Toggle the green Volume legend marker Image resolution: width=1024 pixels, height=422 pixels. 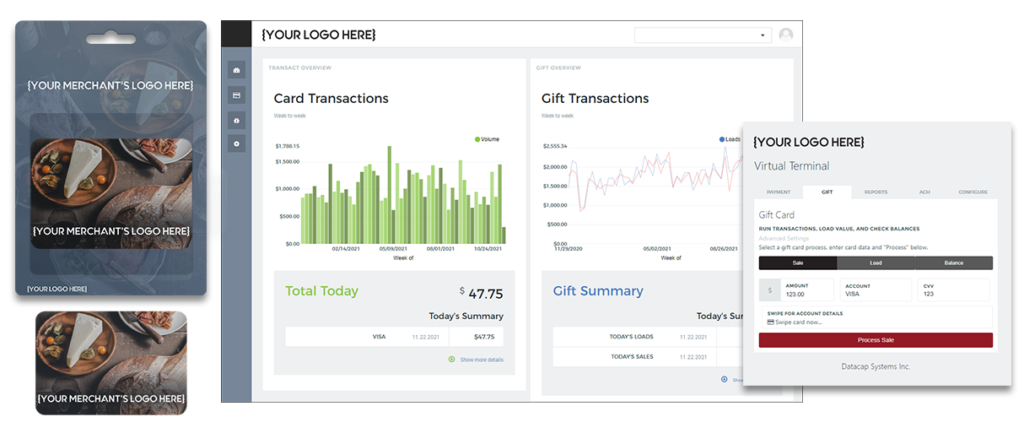click(x=477, y=139)
